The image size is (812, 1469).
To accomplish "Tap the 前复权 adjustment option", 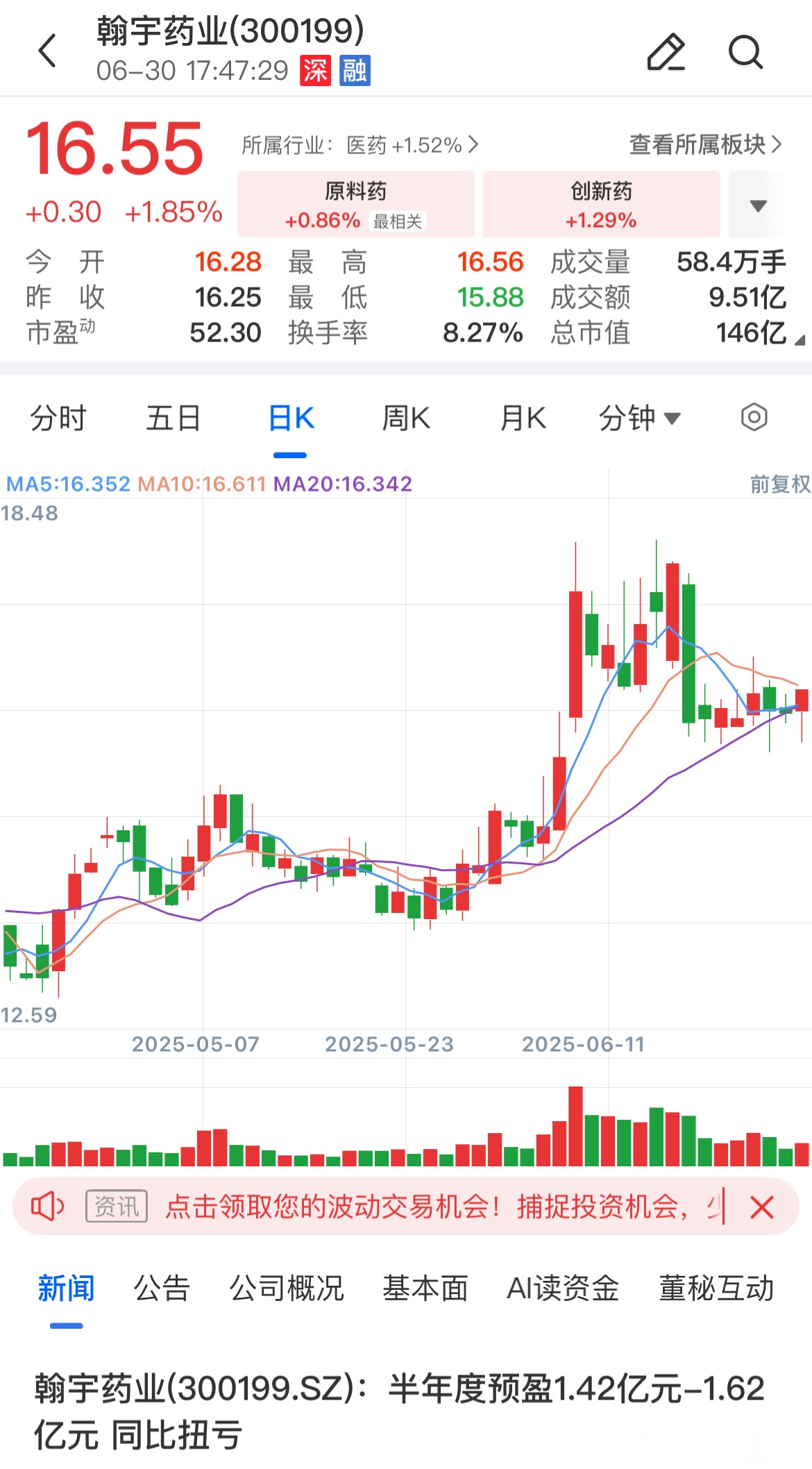I will pyautogui.click(x=780, y=484).
